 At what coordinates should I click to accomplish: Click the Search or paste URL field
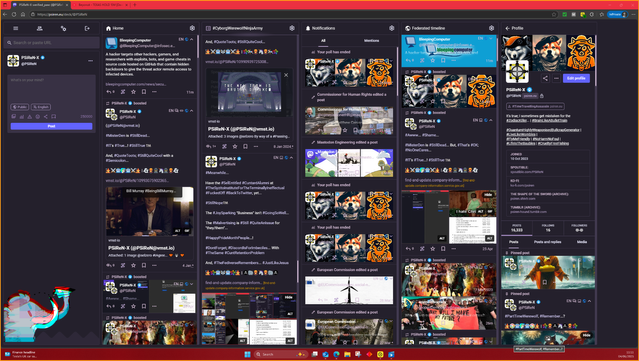51,42
